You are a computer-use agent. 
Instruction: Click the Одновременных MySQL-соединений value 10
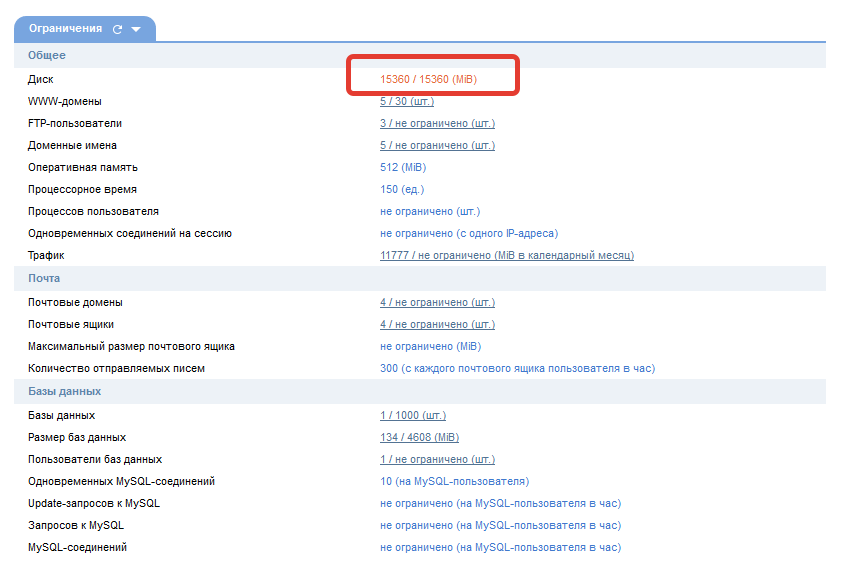(x=454, y=482)
